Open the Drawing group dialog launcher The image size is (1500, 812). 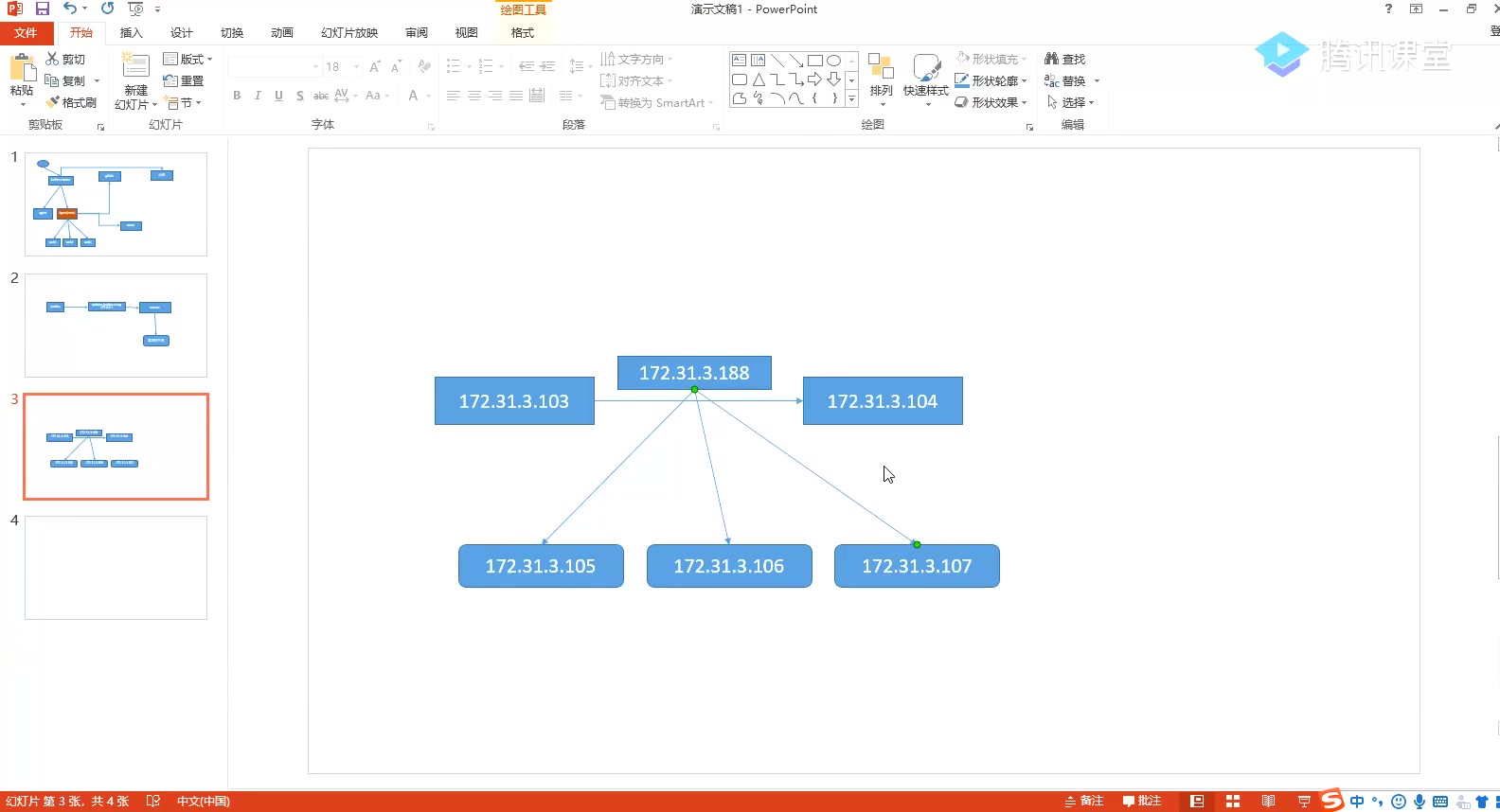point(1029,127)
